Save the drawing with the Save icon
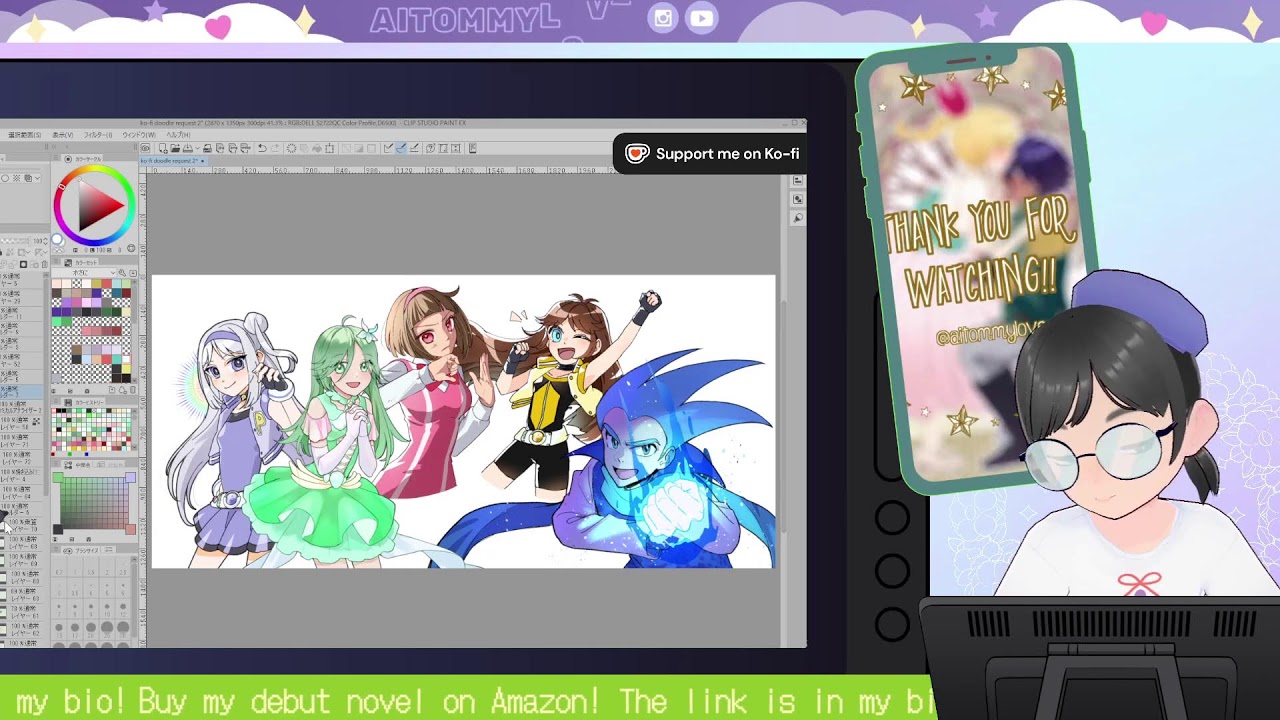 tap(187, 148)
